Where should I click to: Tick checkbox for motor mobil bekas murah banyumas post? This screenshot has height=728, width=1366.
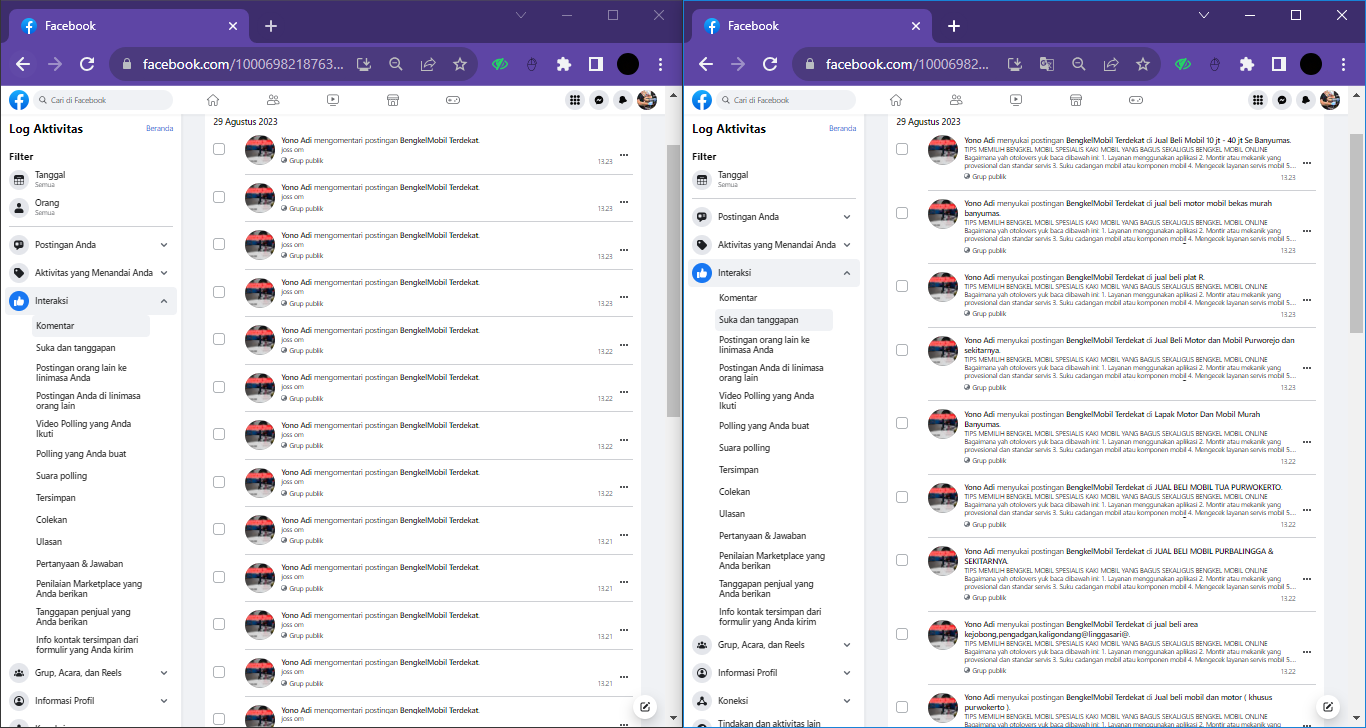click(902, 213)
